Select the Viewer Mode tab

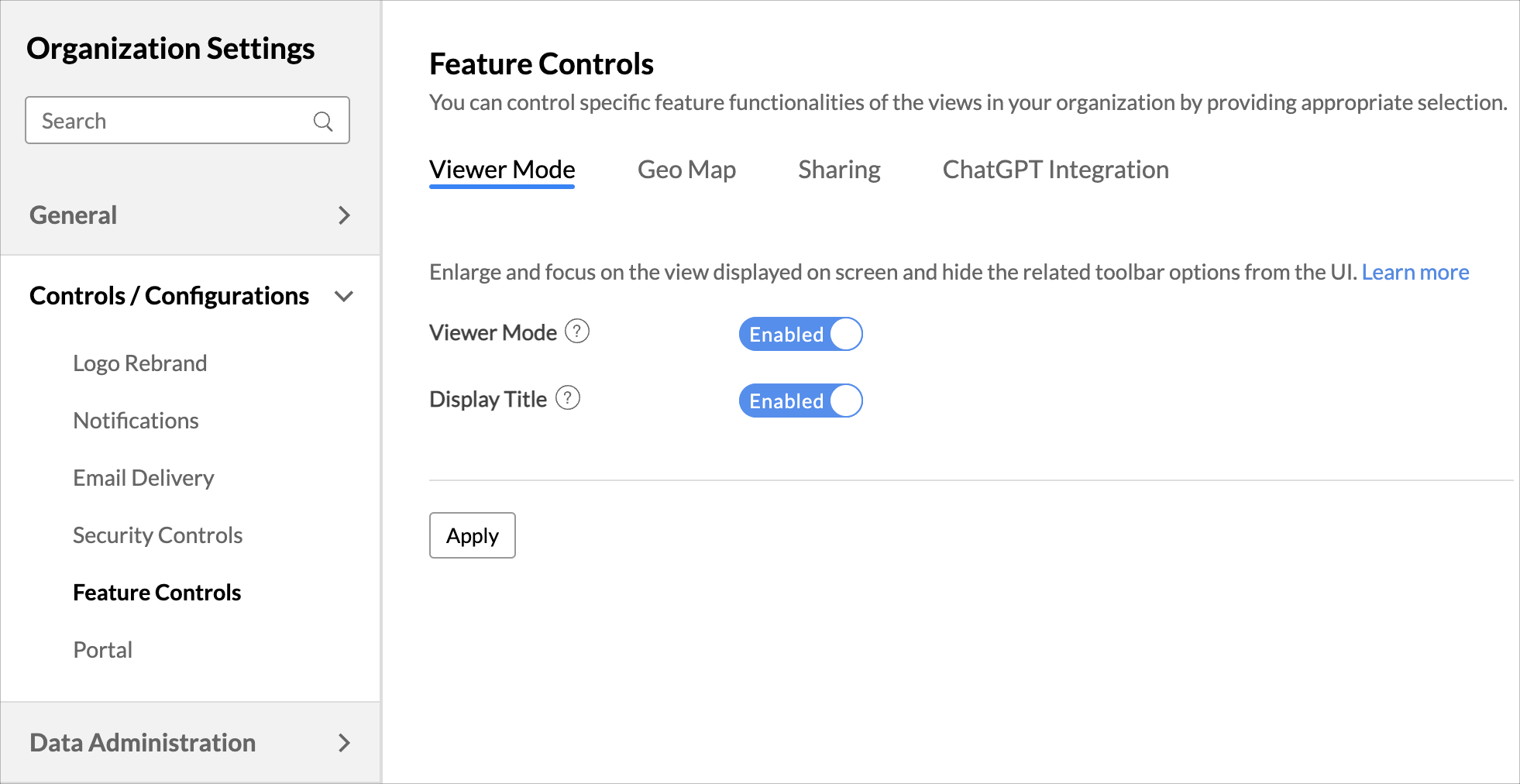(502, 170)
